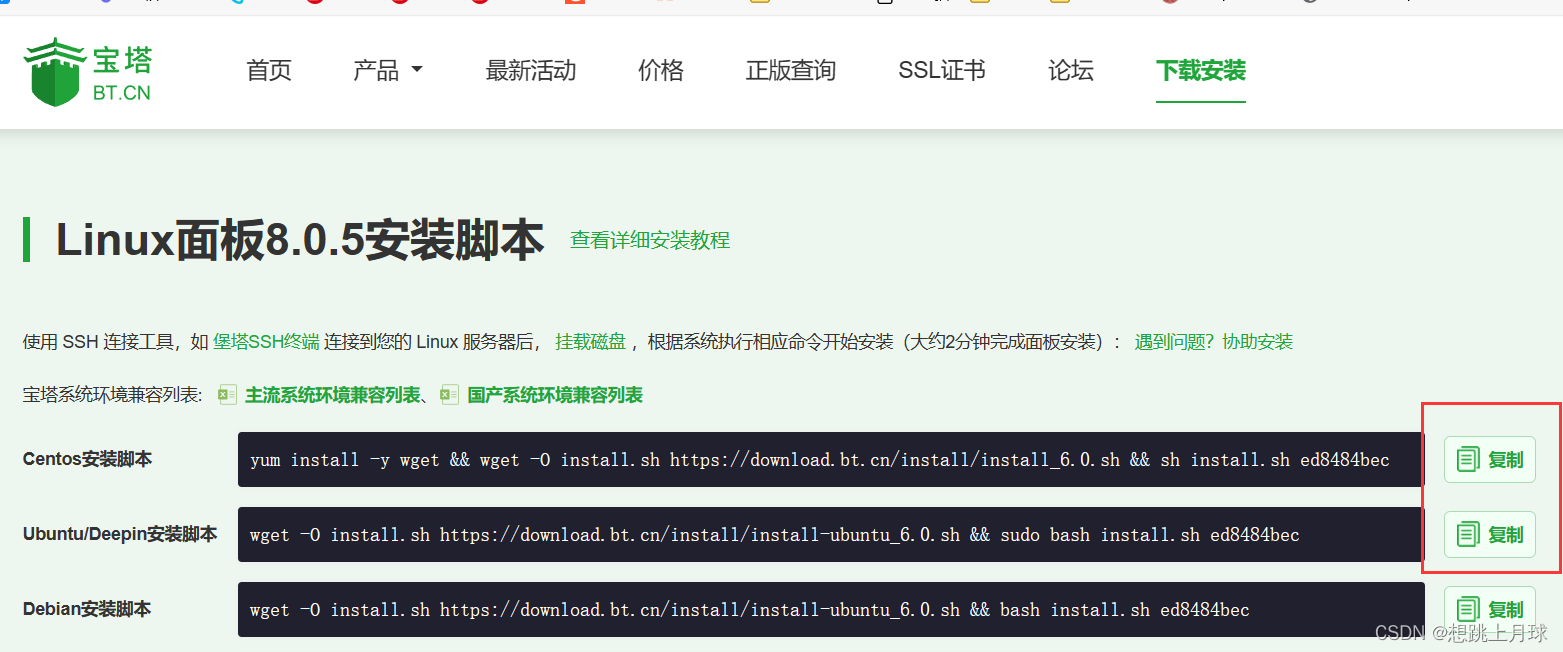Image resolution: width=1563 pixels, height=652 pixels.
Task: Open the 挂载磁盘 link
Action: (x=590, y=340)
